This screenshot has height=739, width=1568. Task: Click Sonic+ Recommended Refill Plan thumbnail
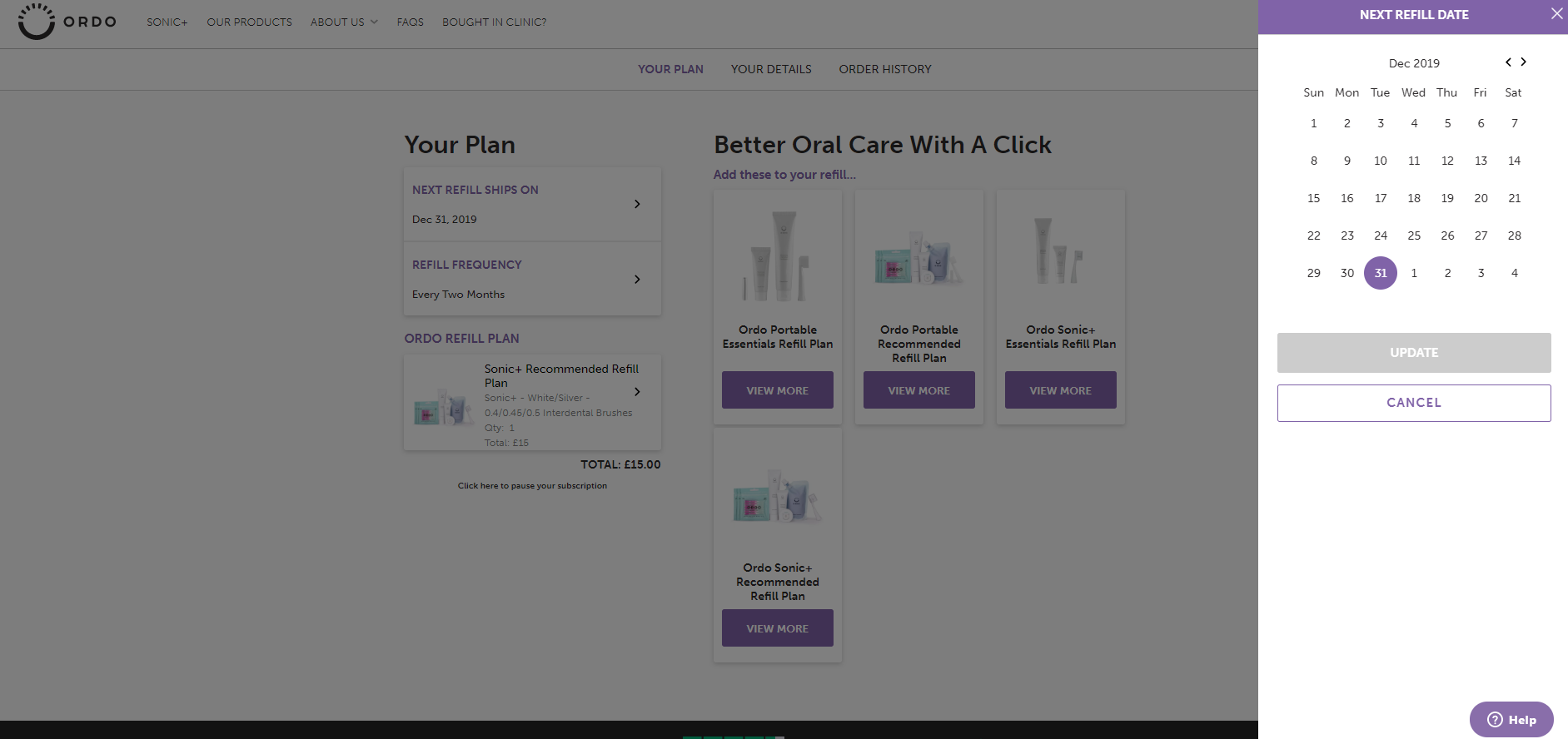coord(444,407)
